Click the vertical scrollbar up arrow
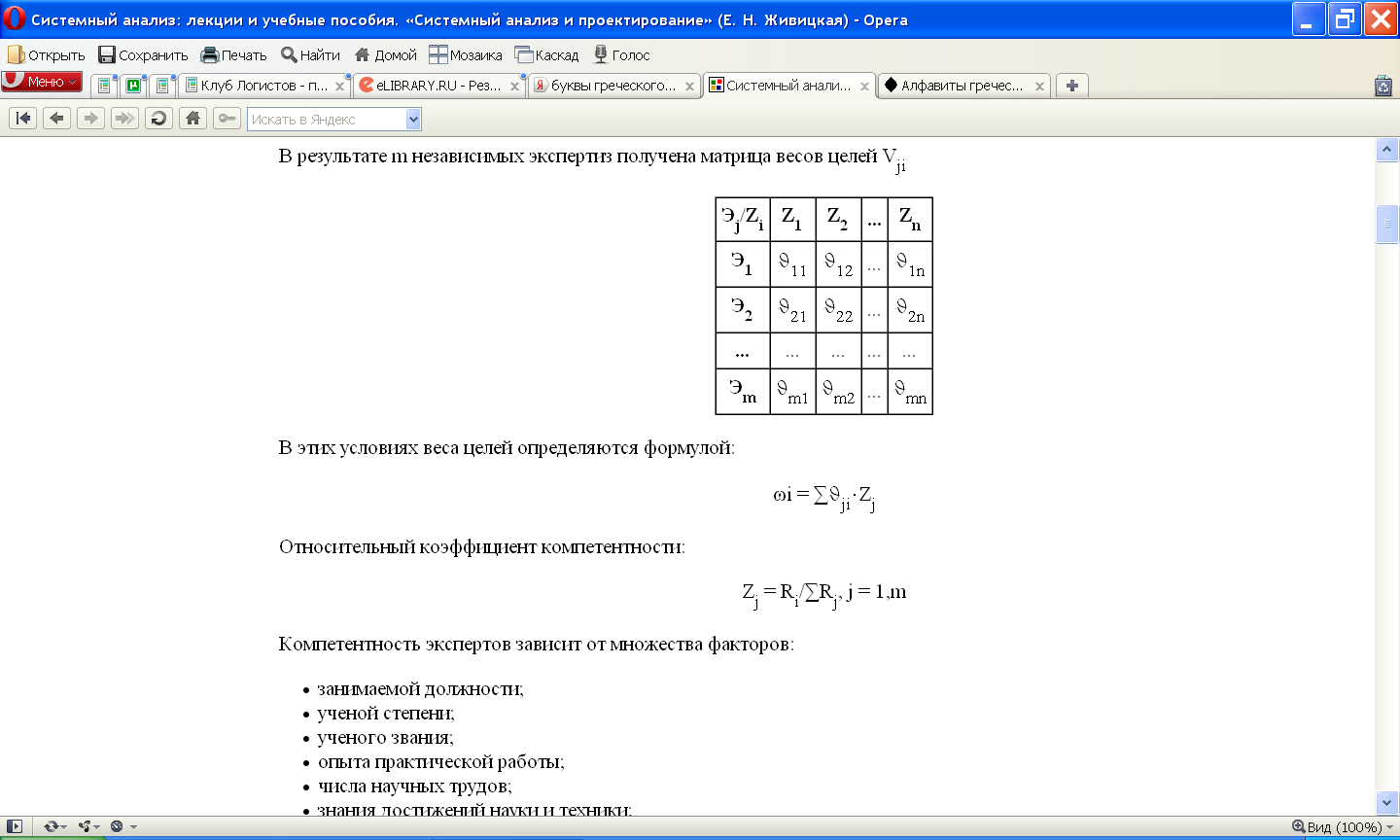Image resolution: width=1400 pixels, height=840 pixels. (1387, 150)
